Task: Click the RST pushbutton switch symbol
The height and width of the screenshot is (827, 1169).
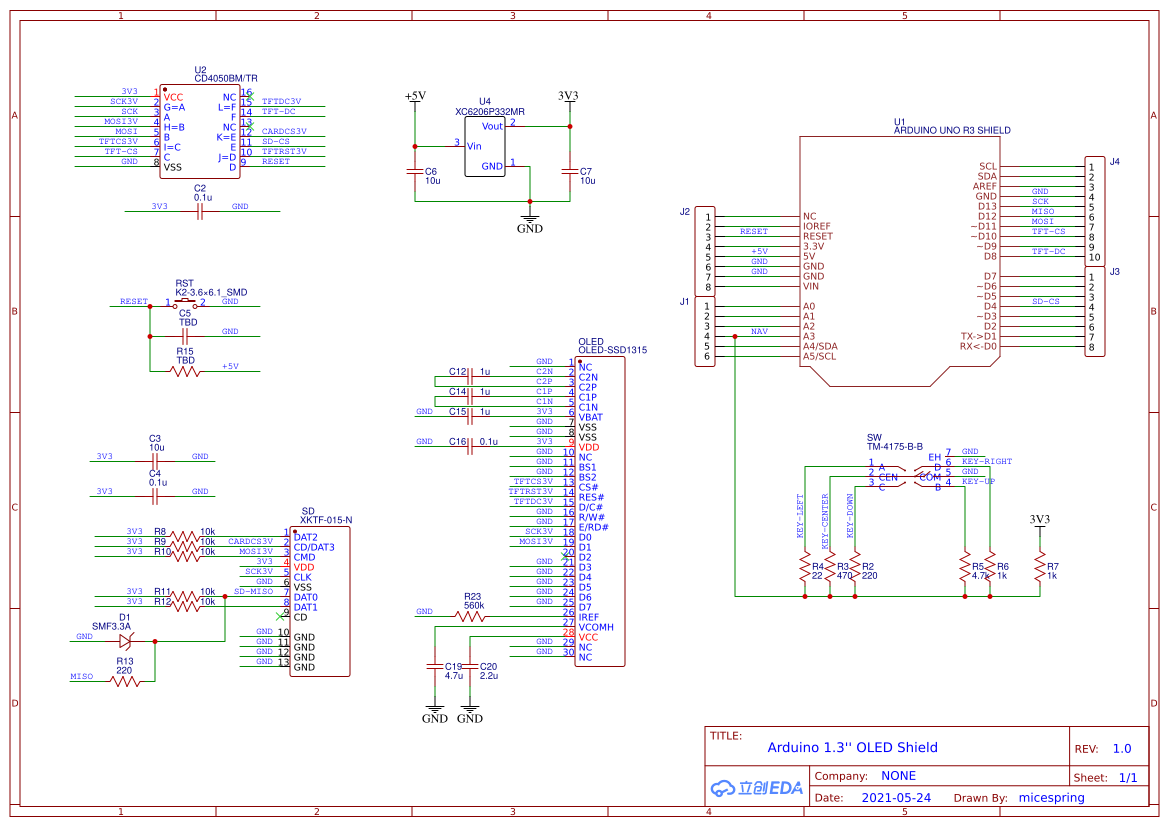Action: 183,298
